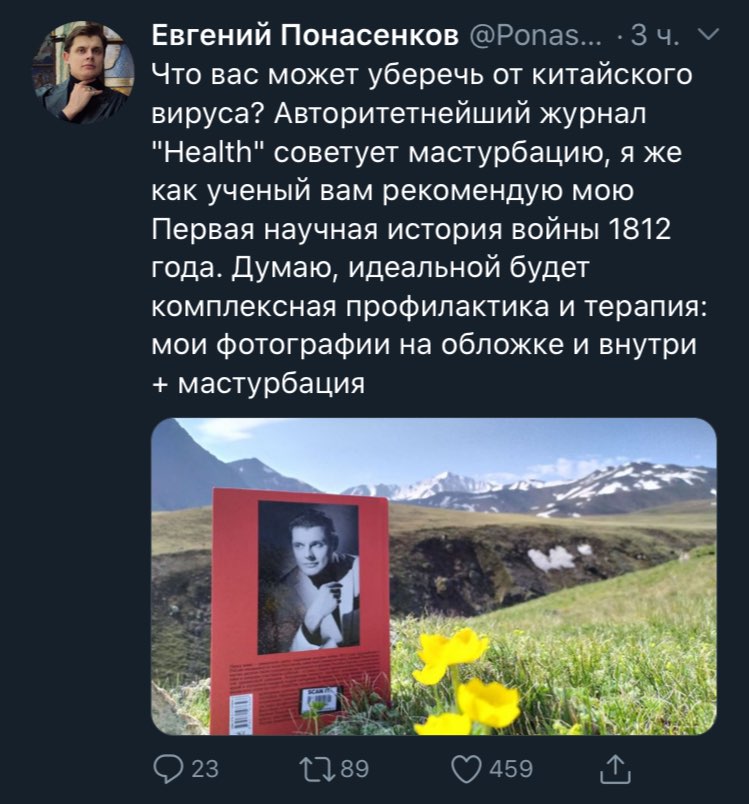Open Евгений Понасенков's round profile avatar
This screenshot has height=804, width=749.
coord(83,72)
